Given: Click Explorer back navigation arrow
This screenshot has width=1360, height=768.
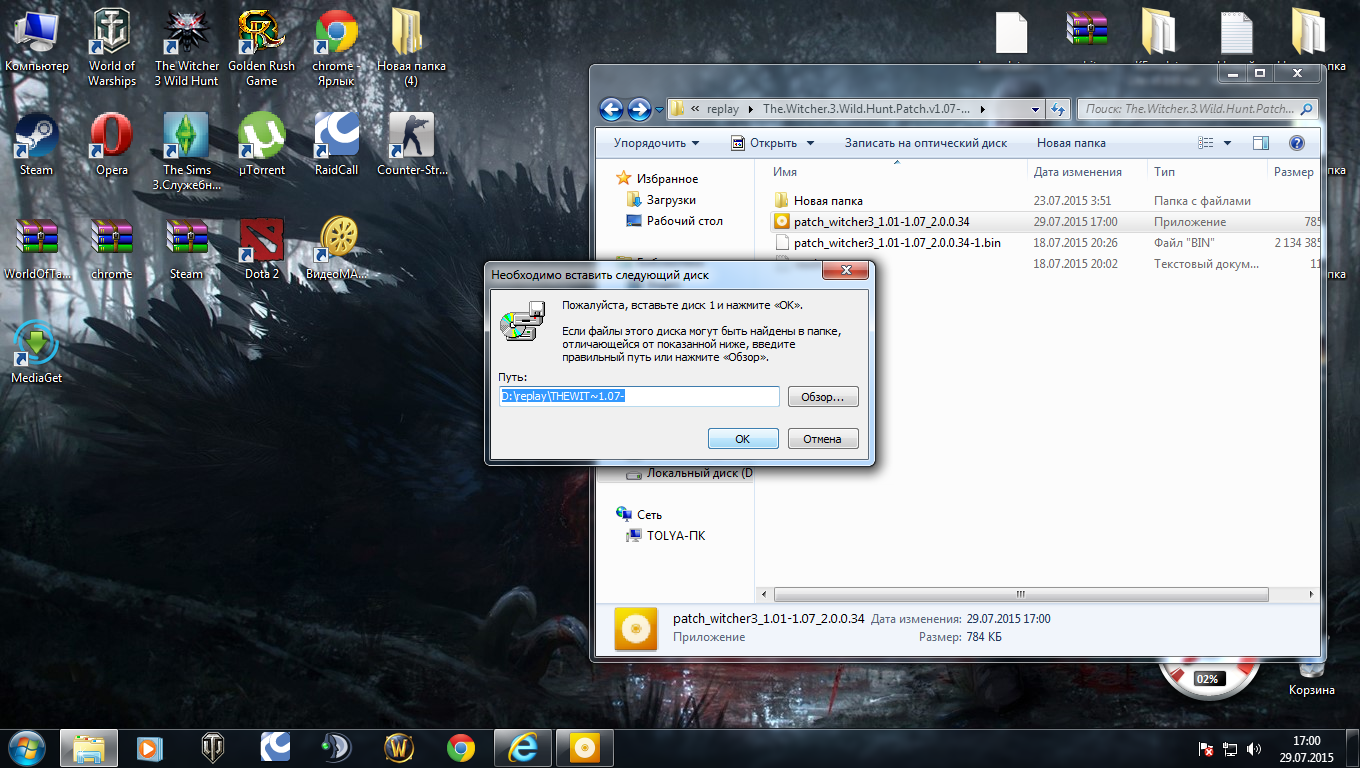Looking at the screenshot, I should 611,109.
